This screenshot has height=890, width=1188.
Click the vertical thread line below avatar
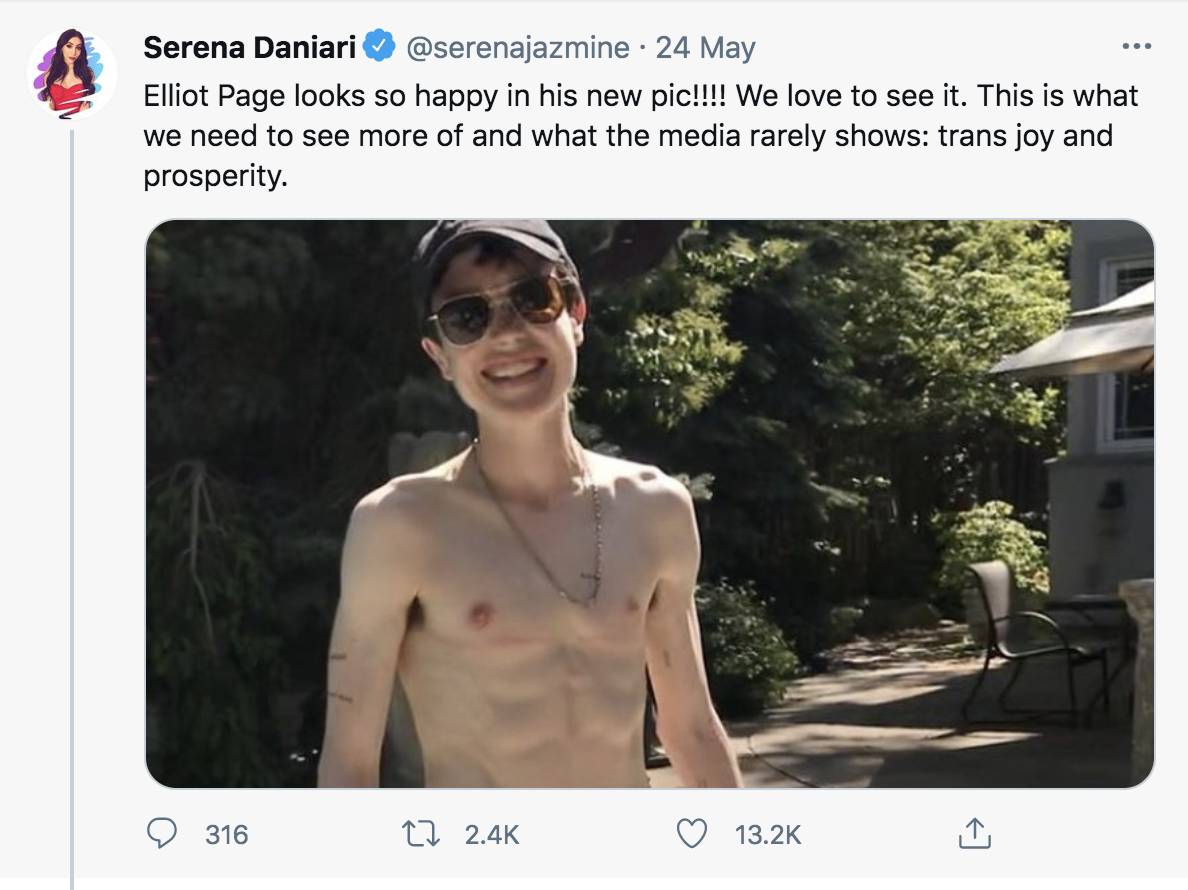(x=72, y=509)
